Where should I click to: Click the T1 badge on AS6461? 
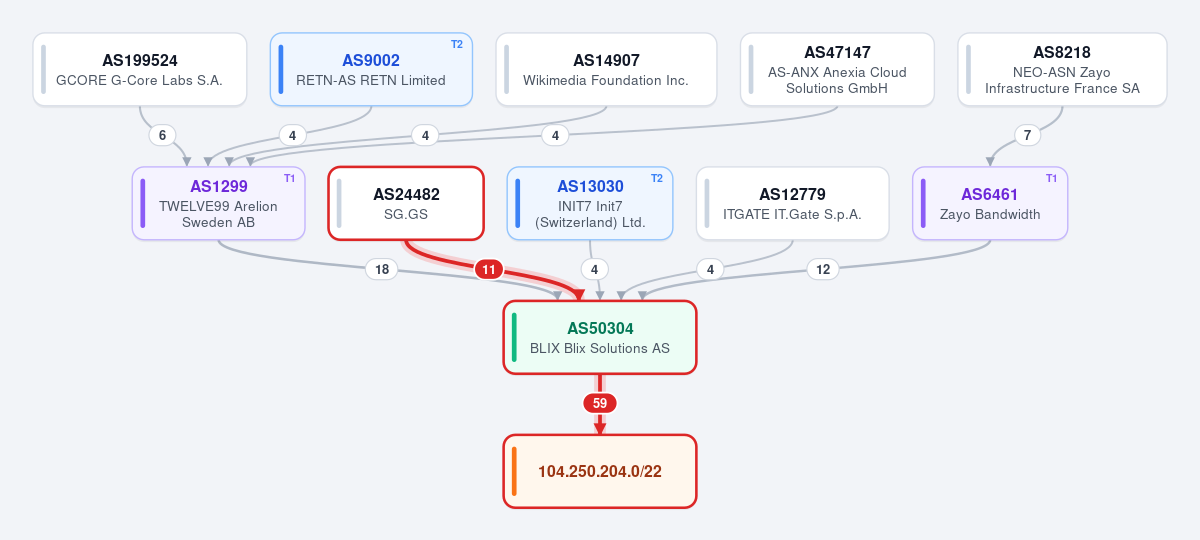click(1051, 178)
